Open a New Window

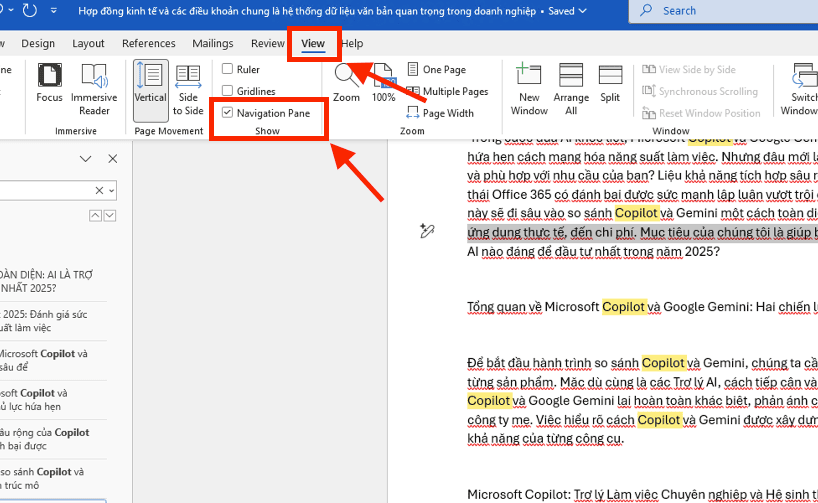[x=529, y=89]
